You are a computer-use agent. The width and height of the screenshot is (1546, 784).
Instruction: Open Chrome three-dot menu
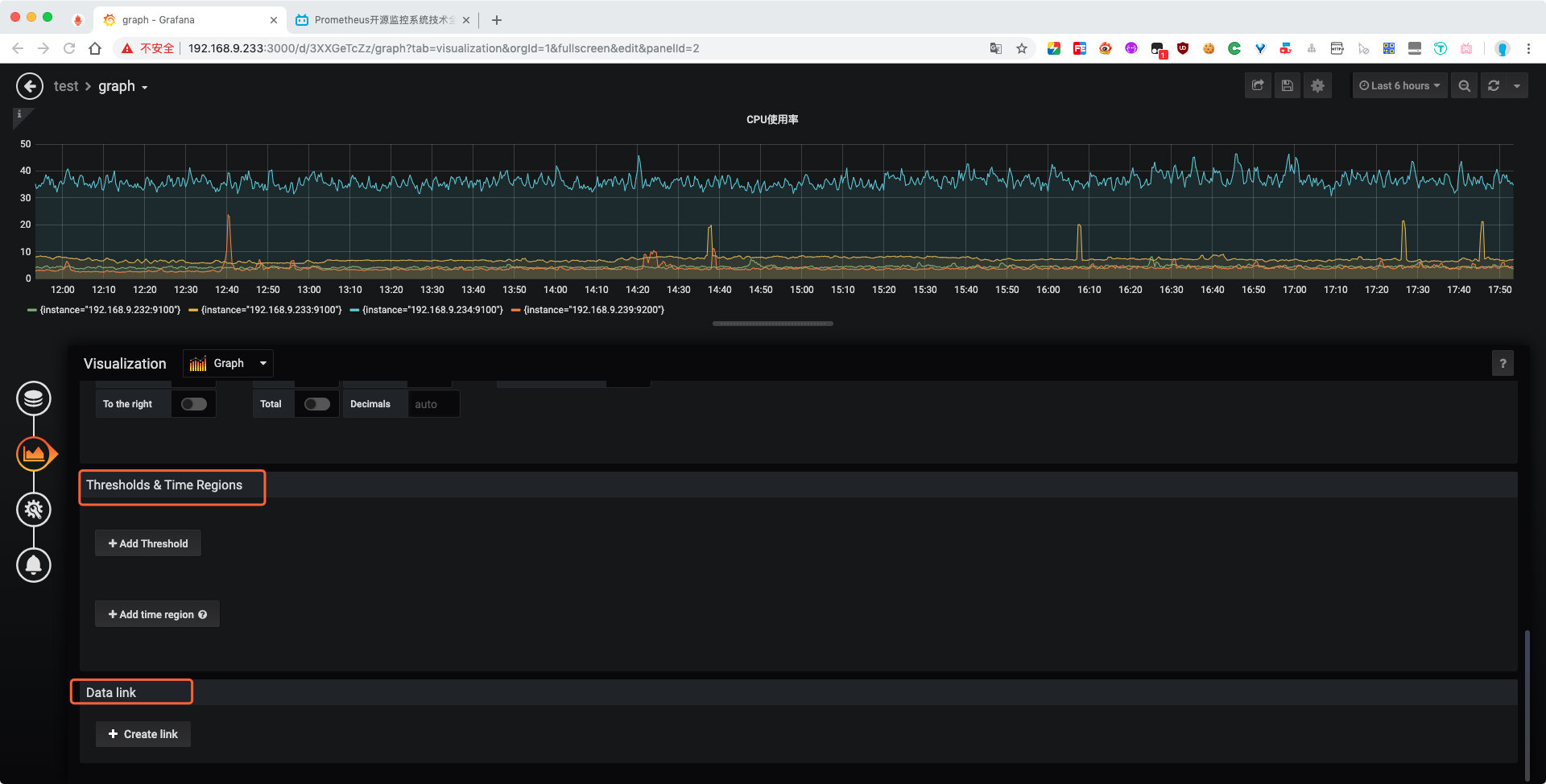coord(1528,48)
